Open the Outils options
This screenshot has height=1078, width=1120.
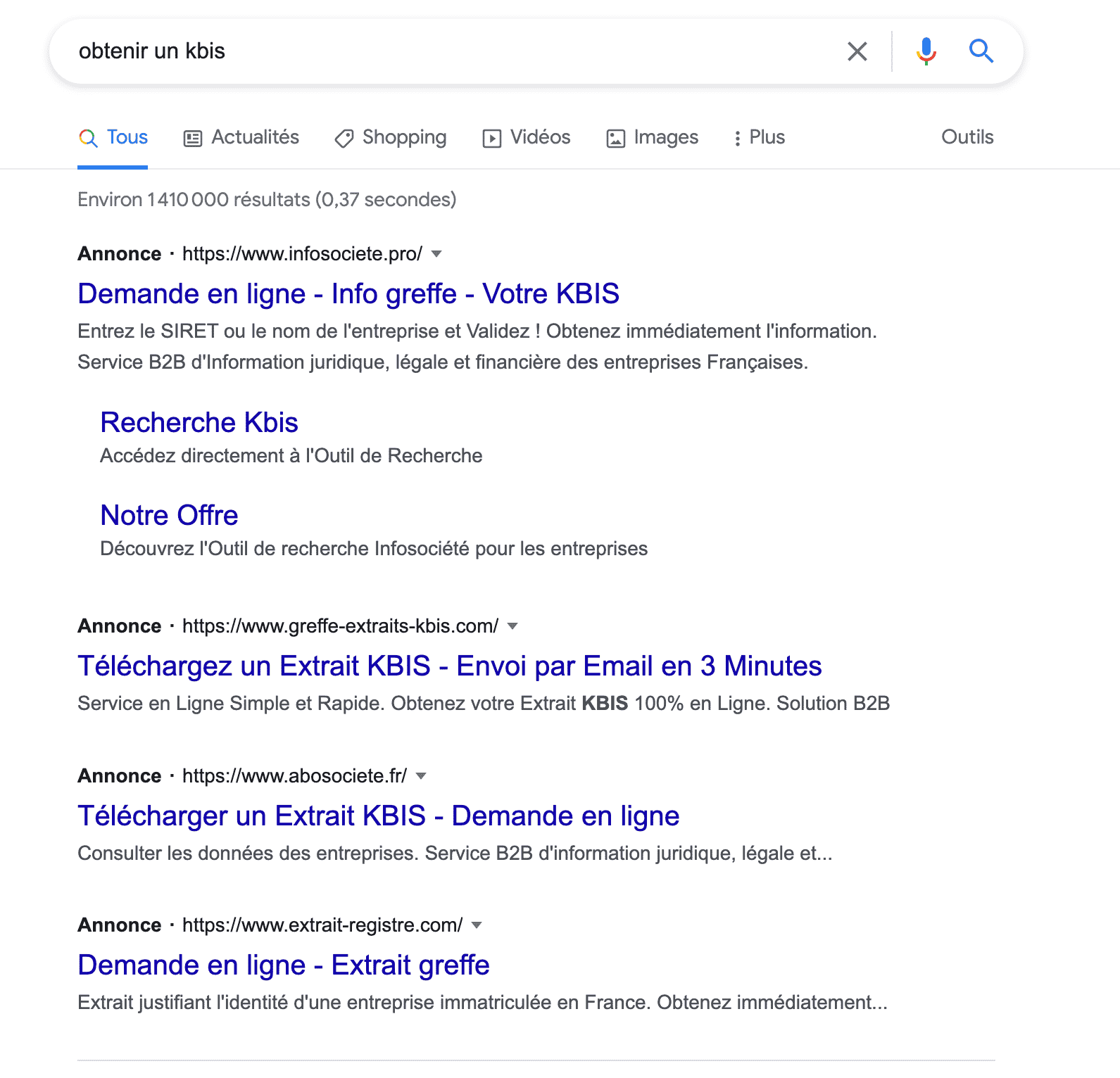(967, 137)
